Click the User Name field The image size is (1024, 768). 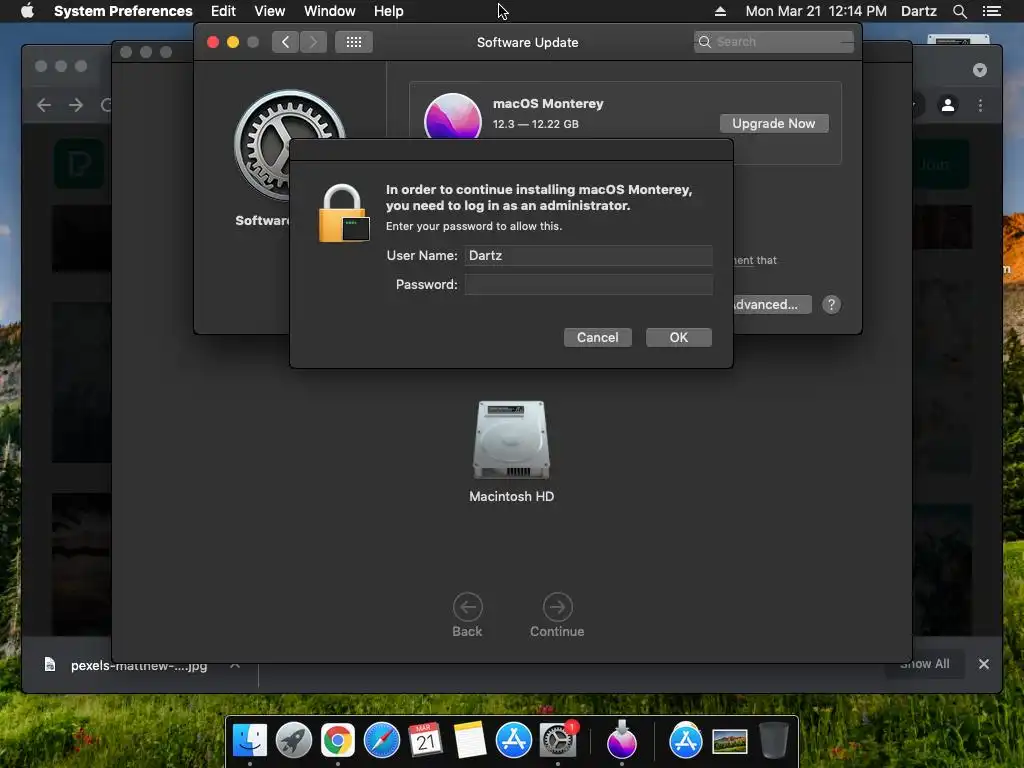588,255
